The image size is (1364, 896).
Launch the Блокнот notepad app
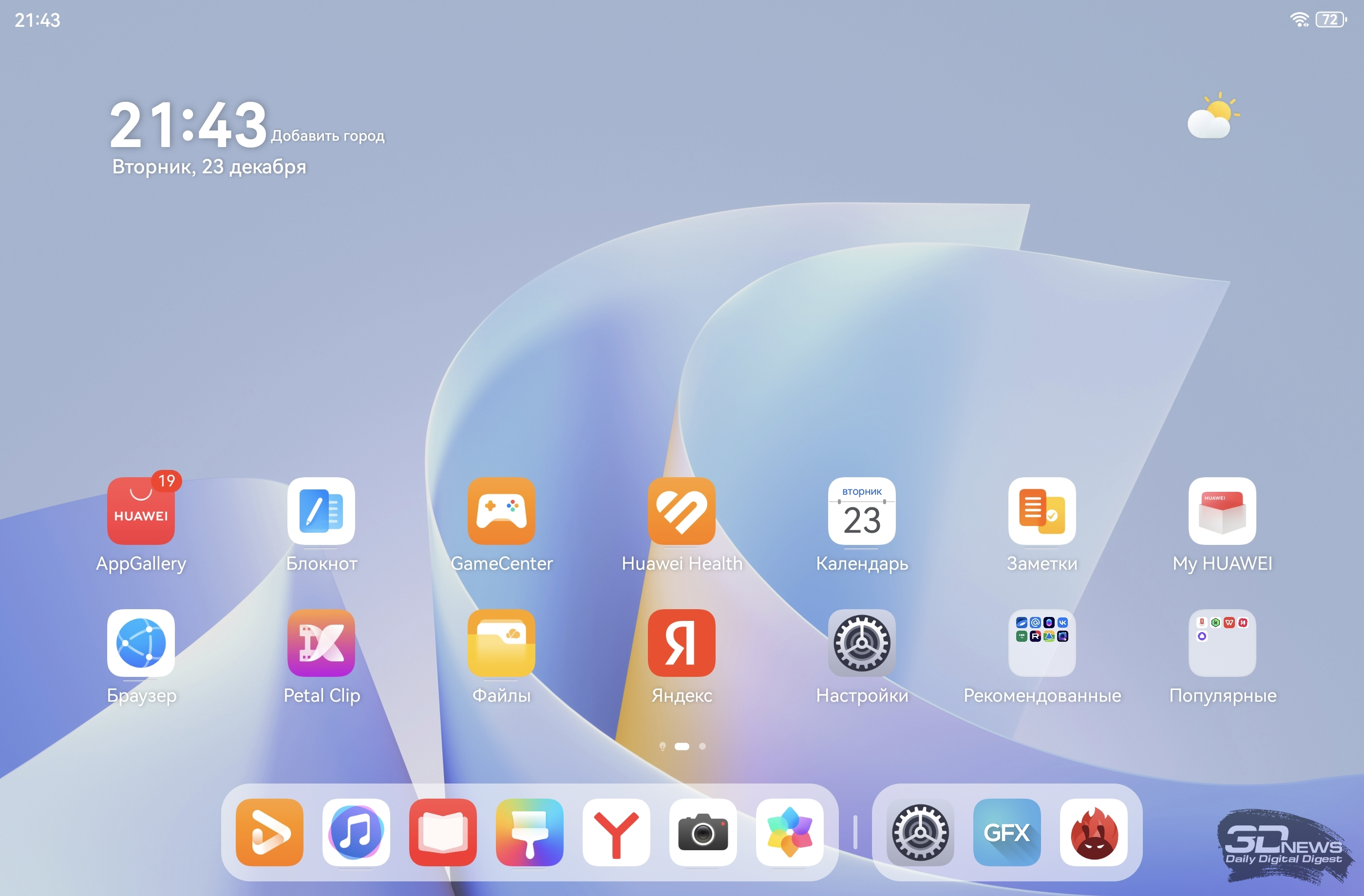[x=321, y=510]
